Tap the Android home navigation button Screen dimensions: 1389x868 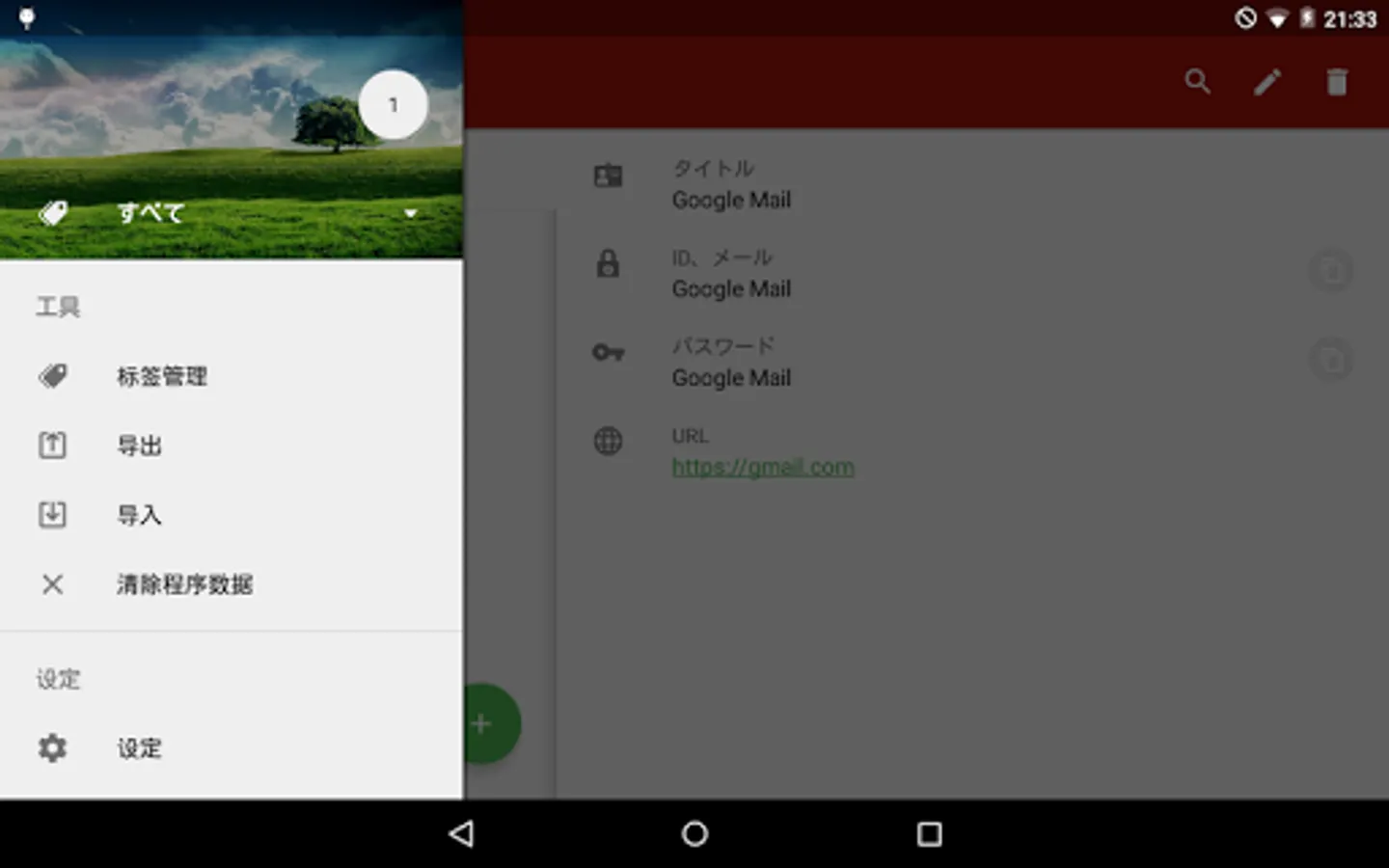click(x=694, y=834)
